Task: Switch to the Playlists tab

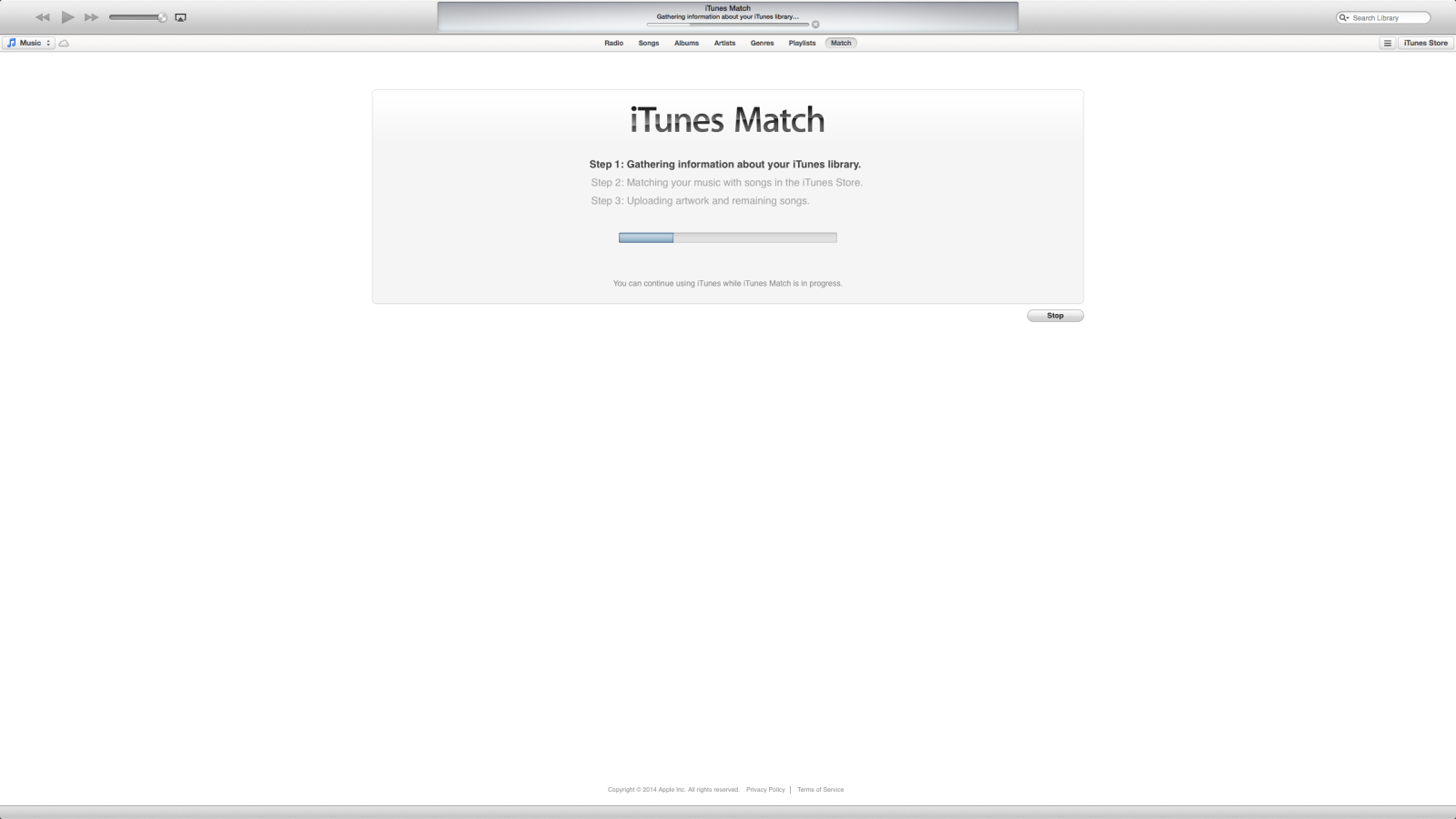Action: (x=802, y=43)
